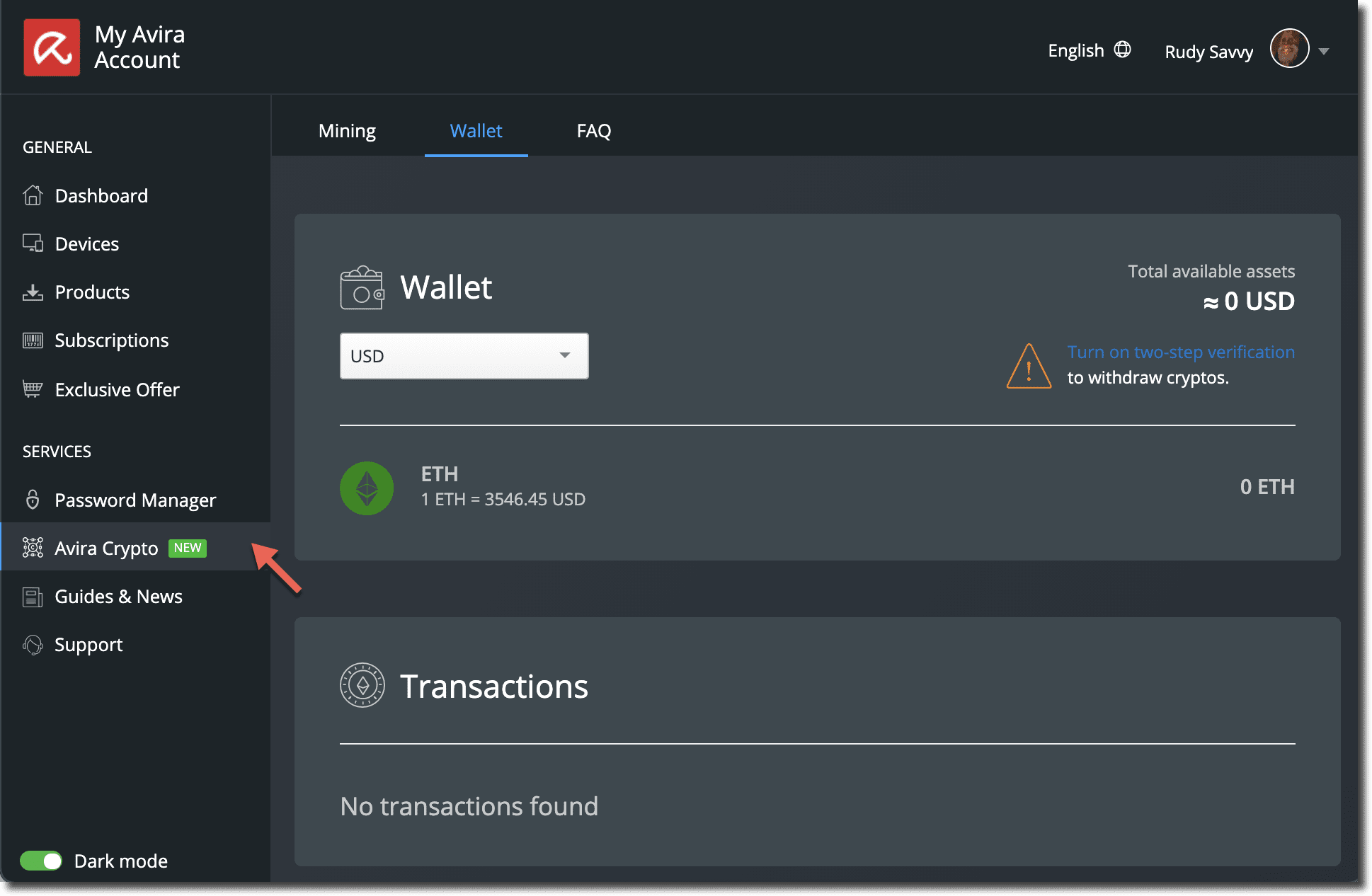This screenshot has width=1372, height=896.
Task: Open Guides & News sidebar item
Action: (118, 597)
